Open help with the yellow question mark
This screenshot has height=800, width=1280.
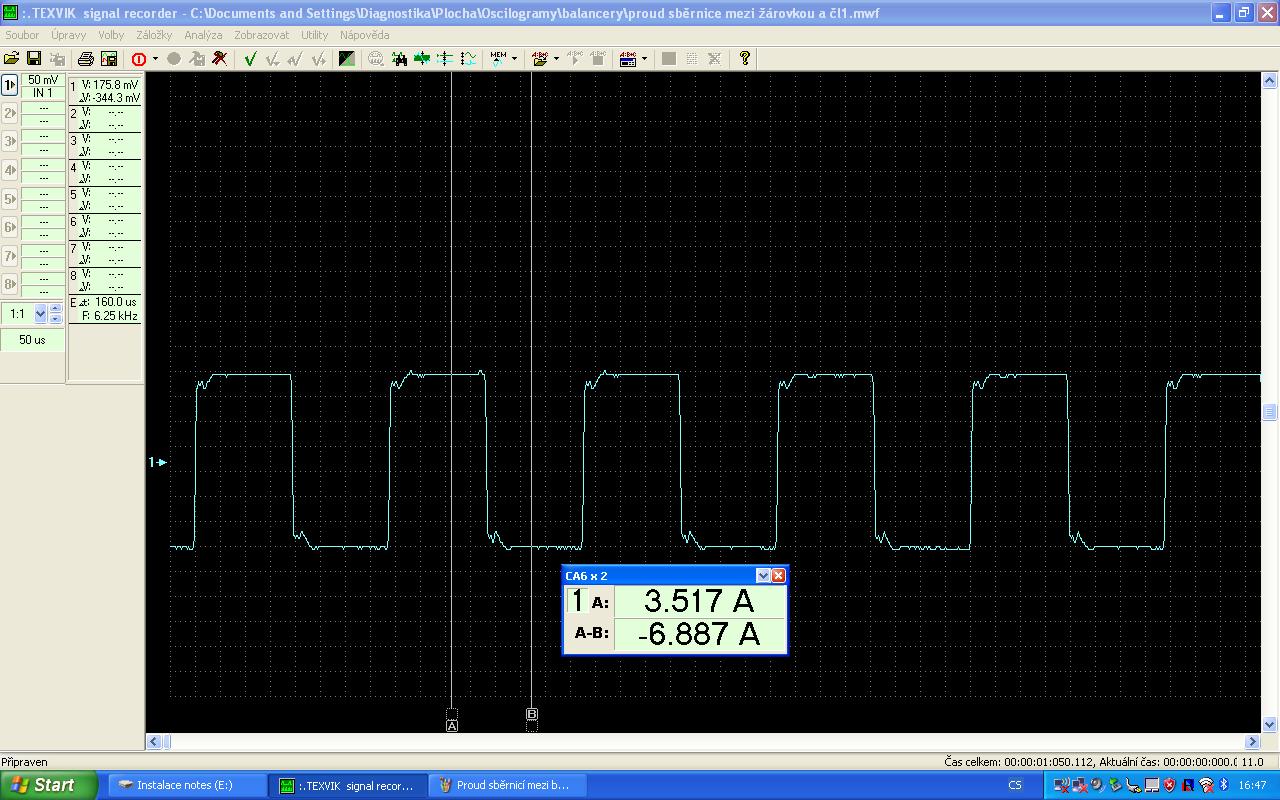pos(745,59)
